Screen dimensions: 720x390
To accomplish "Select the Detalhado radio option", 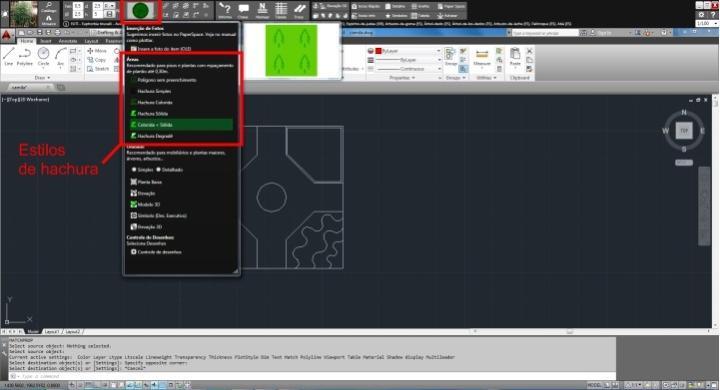I will (x=169, y=170).
